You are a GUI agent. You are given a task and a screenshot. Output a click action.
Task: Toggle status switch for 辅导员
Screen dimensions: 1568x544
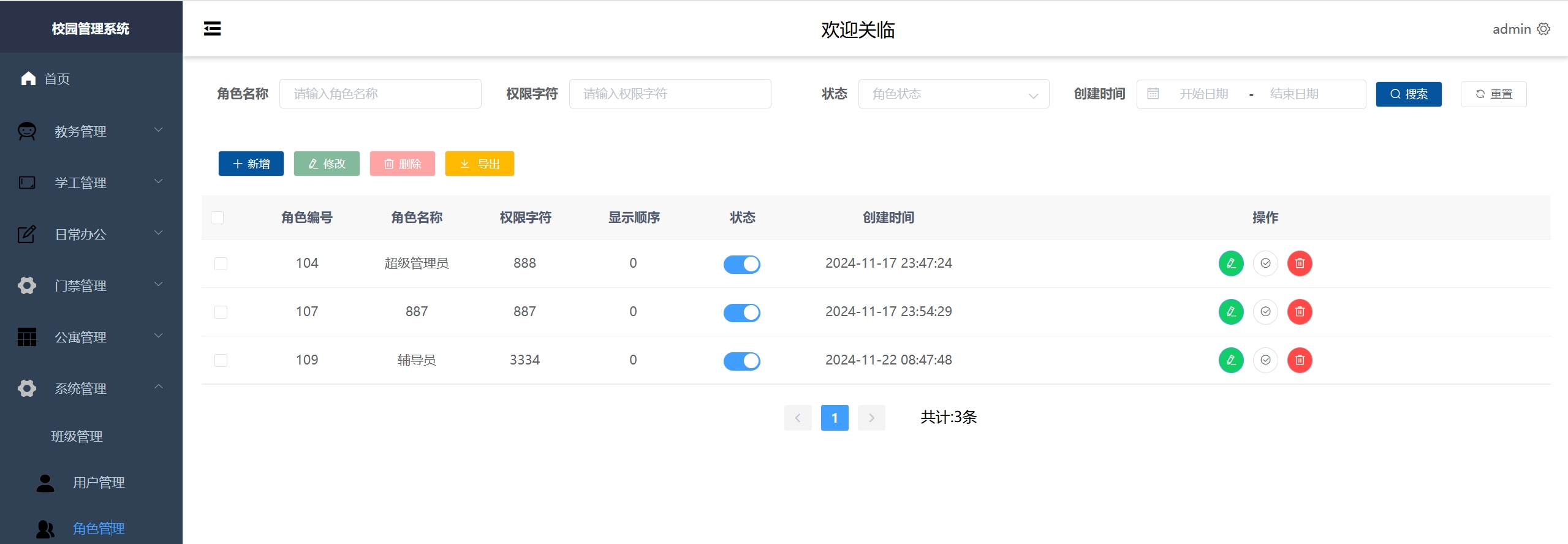tap(742, 361)
